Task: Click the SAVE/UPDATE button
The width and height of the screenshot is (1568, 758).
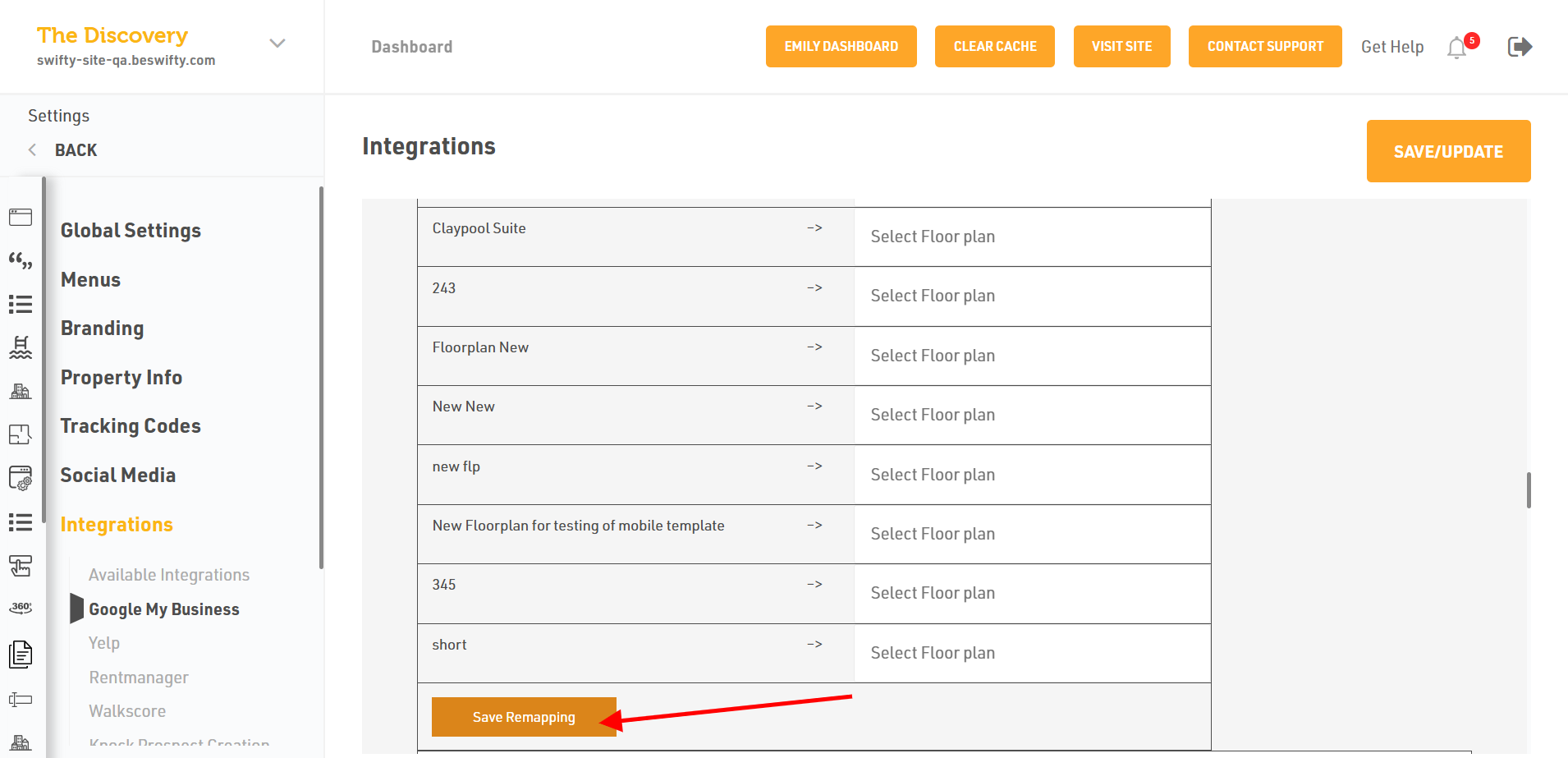Action: [1448, 151]
